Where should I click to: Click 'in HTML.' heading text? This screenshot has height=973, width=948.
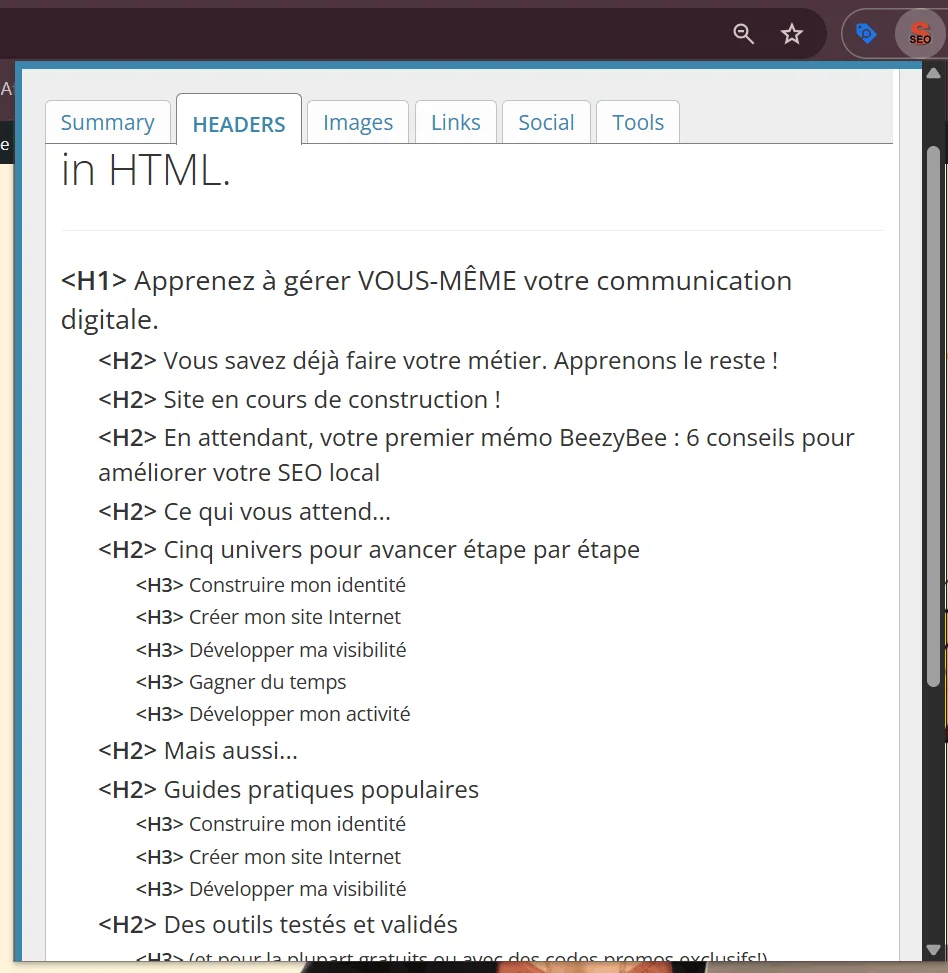pos(146,169)
